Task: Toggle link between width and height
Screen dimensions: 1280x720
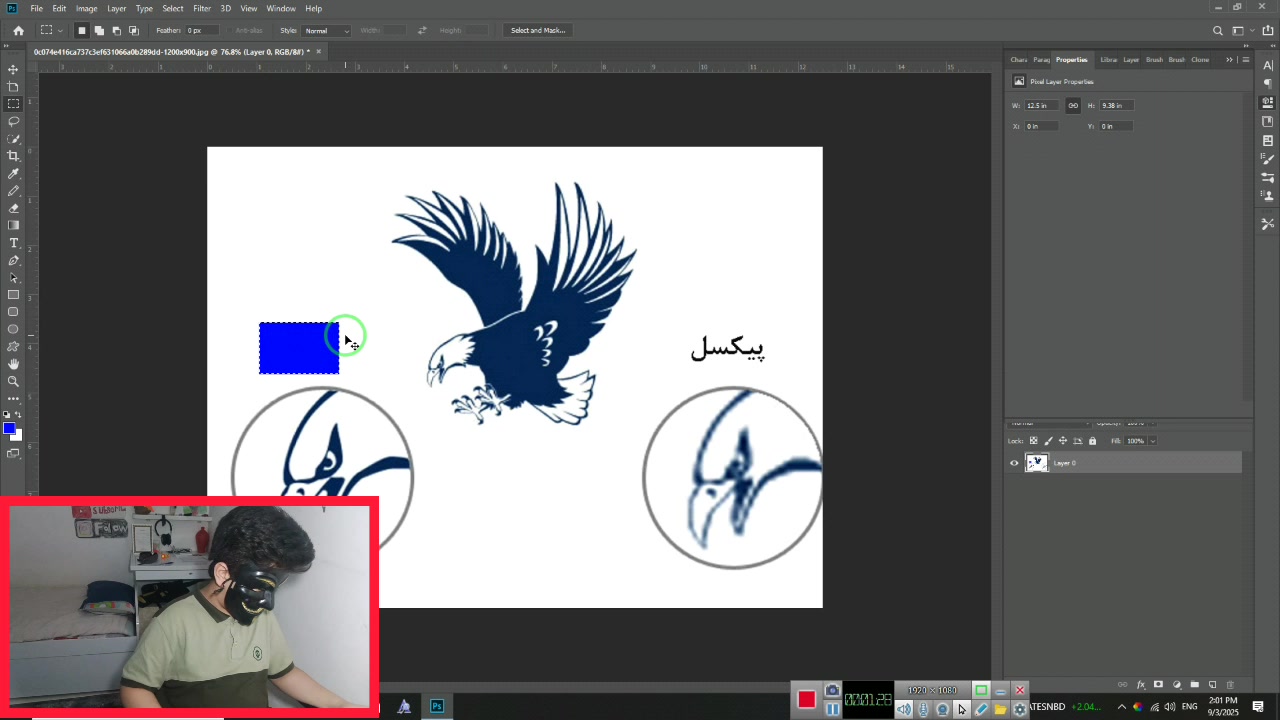Action: (x=1073, y=105)
